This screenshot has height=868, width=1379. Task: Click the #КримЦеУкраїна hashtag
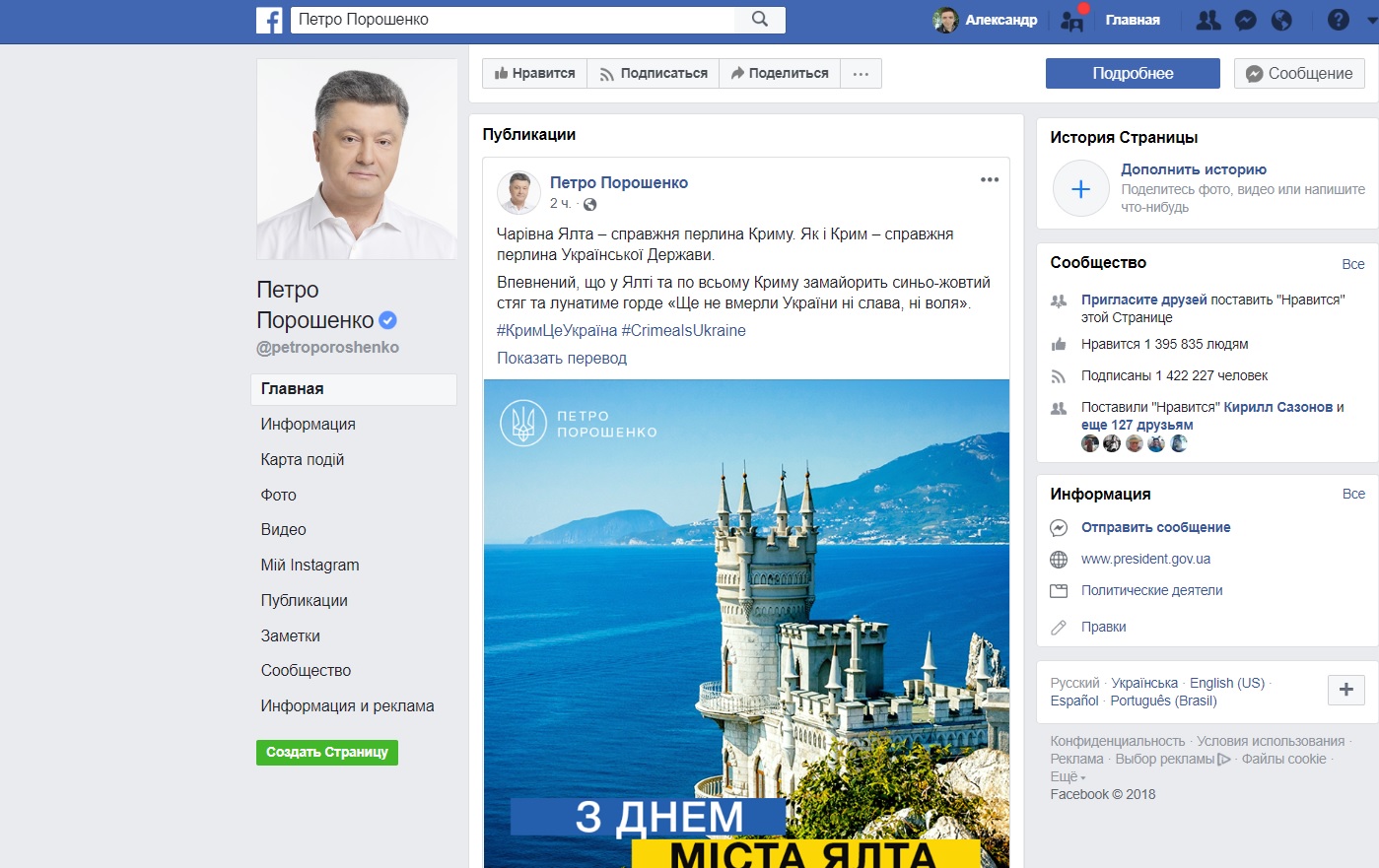(x=557, y=331)
